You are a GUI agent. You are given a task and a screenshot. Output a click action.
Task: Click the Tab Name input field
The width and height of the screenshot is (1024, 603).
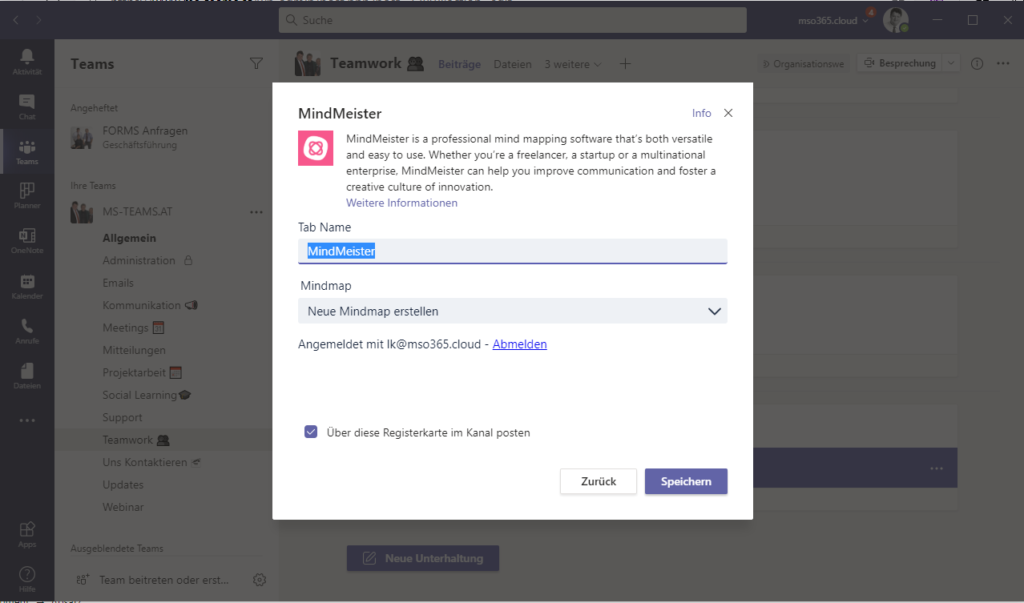[x=513, y=252]
